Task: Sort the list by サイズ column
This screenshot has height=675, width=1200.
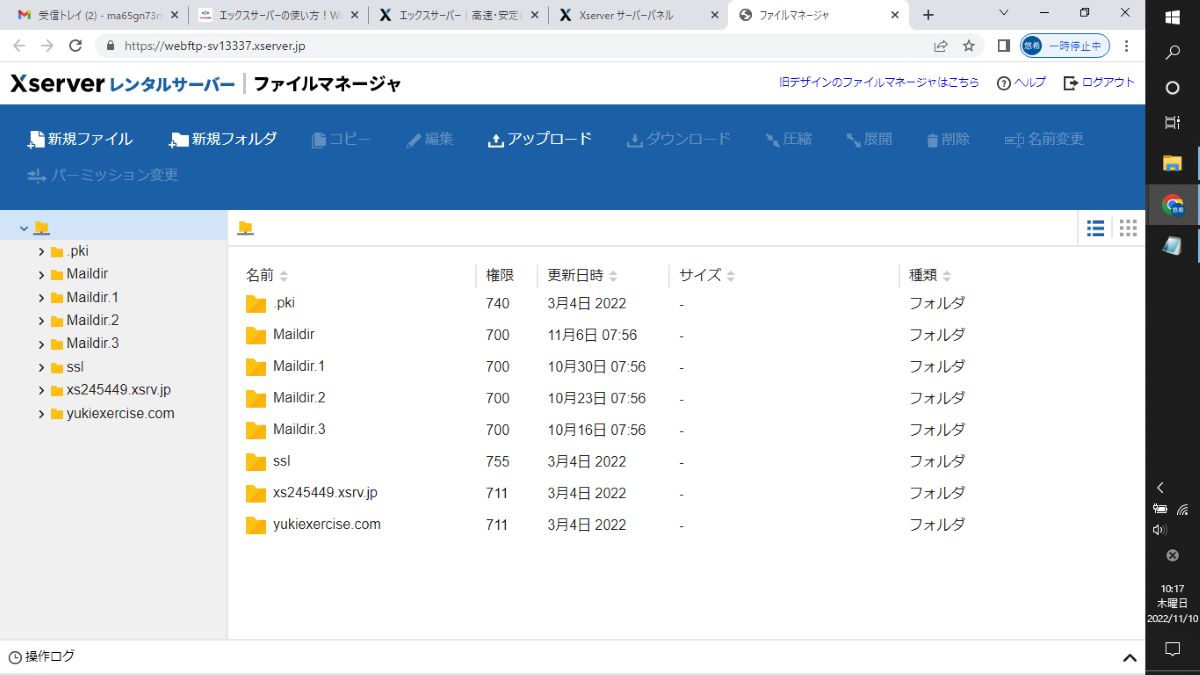Action: 707,275
